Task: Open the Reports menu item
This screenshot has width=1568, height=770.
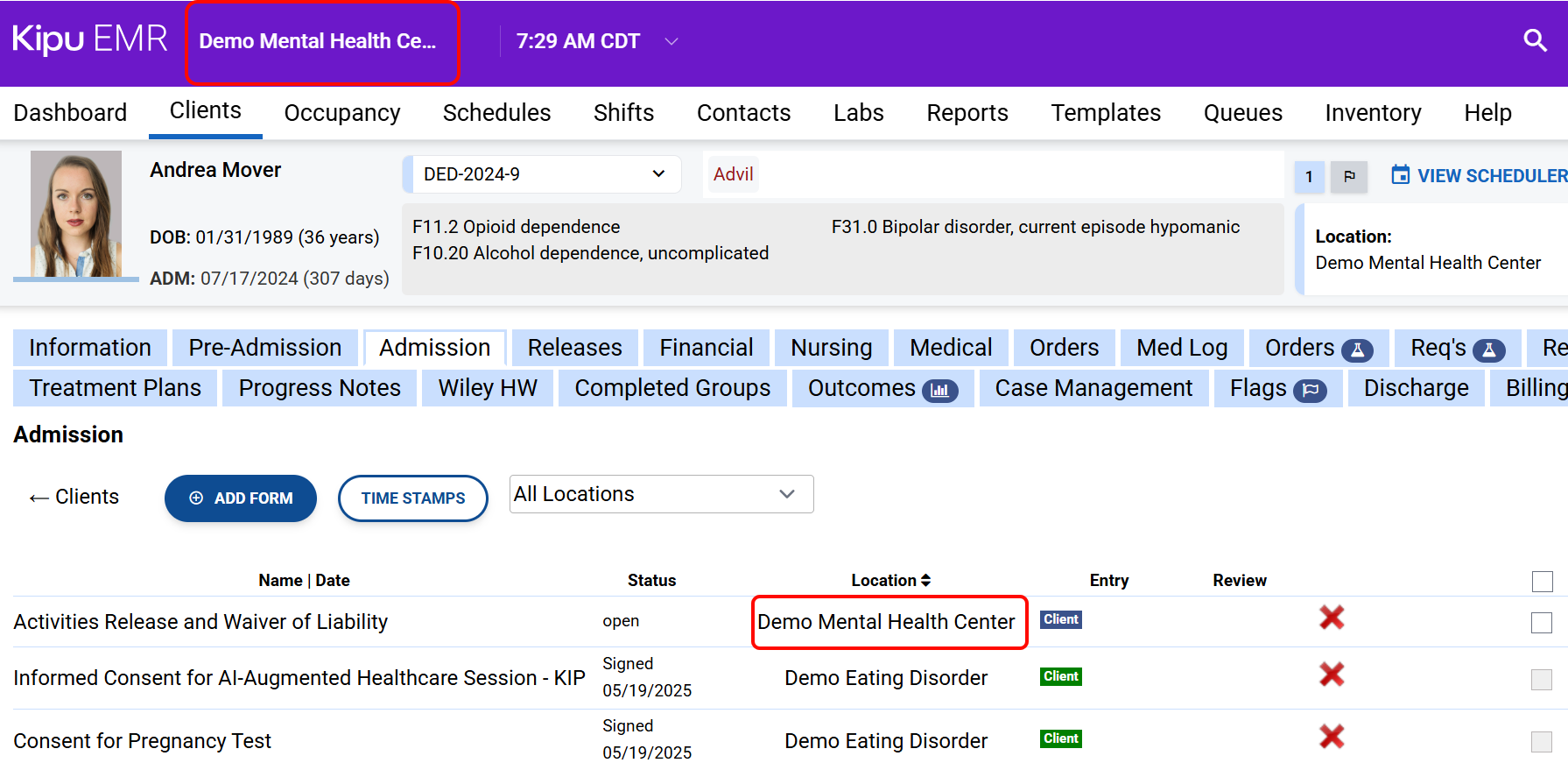Action: tap(967, 113)
